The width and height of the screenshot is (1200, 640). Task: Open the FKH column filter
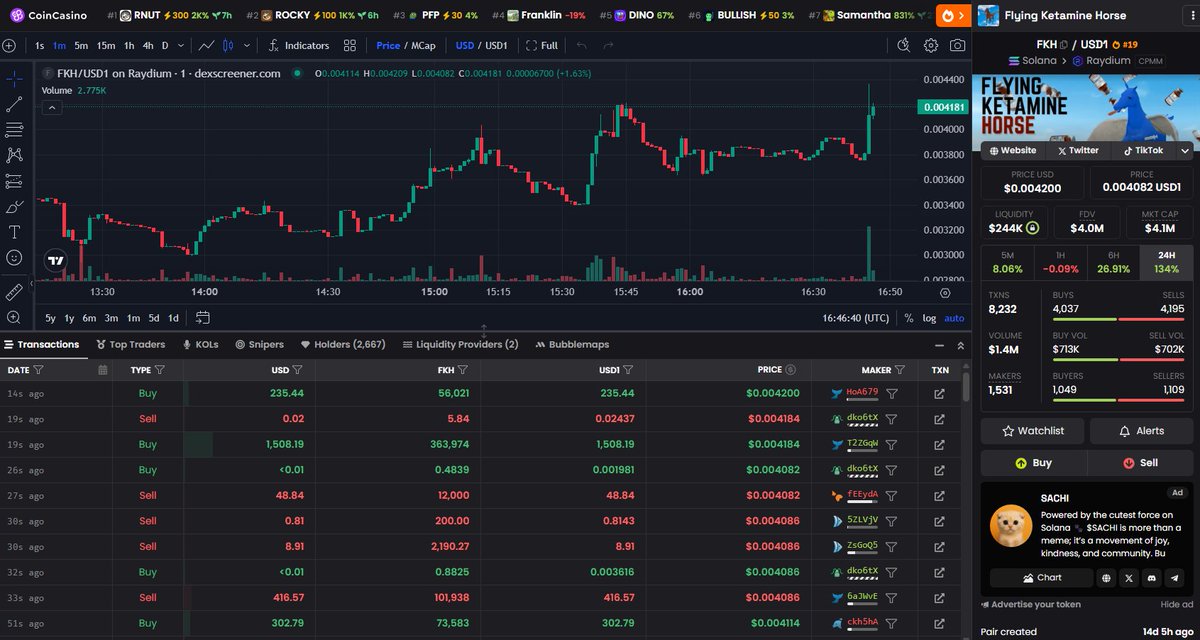463,370
